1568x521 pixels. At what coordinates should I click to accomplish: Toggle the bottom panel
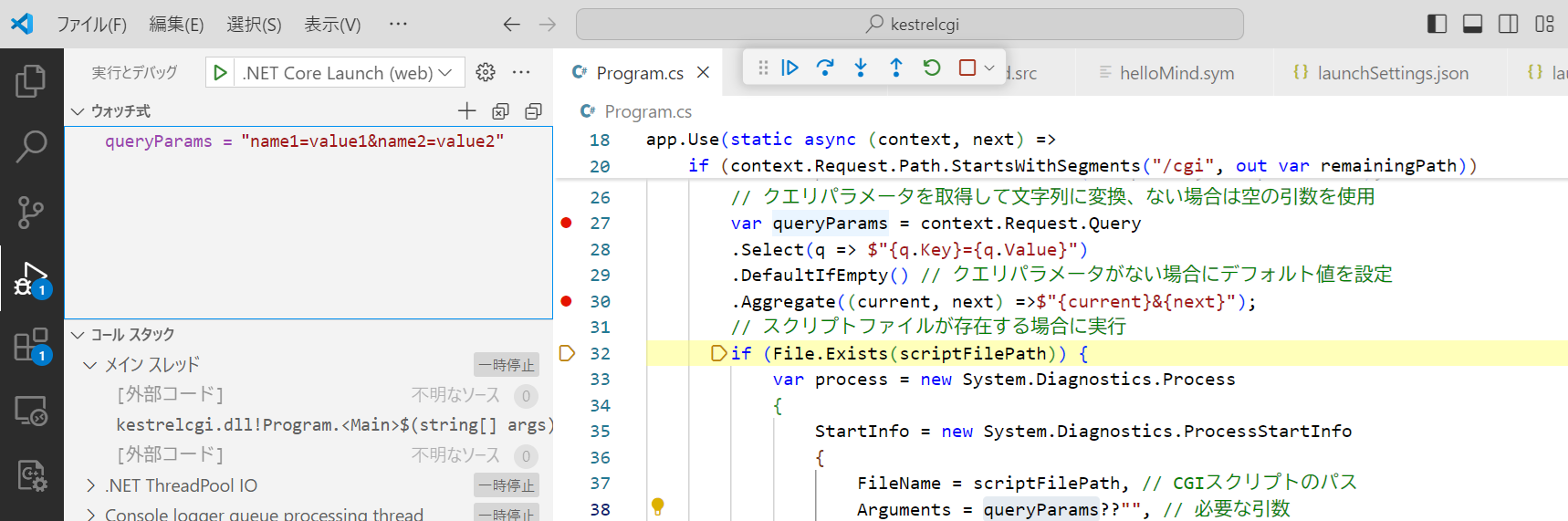click(x=1472, y=24)
